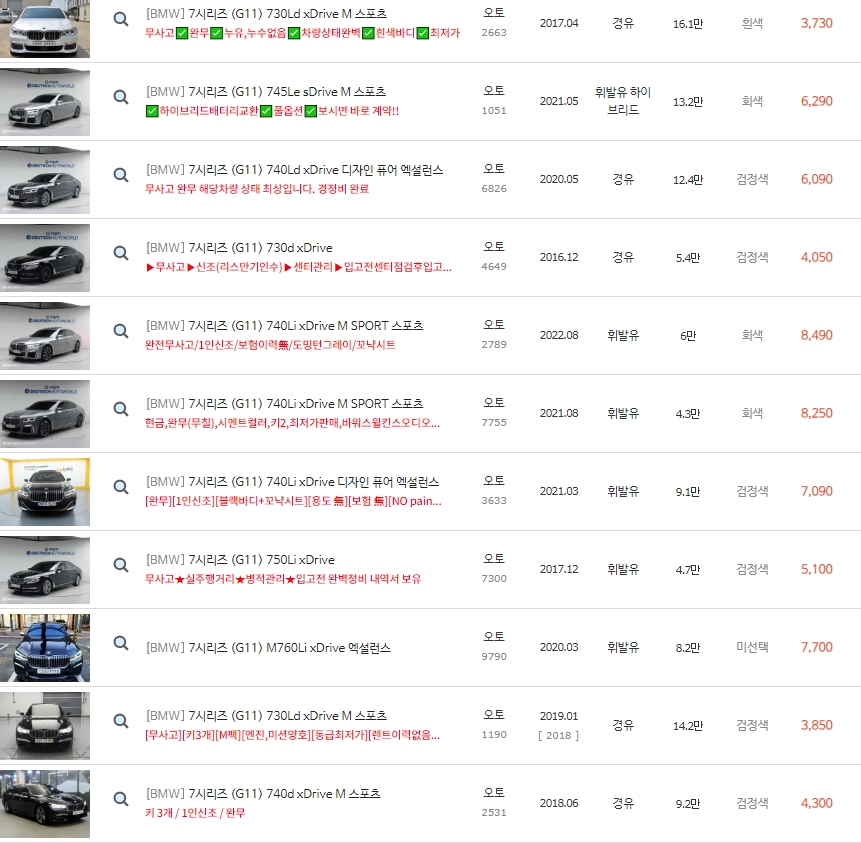The width and height of the screenshot is (861, 843).
Task: Open thumbnail of 740Li priced 7,090
Action: tap(45, 492)
